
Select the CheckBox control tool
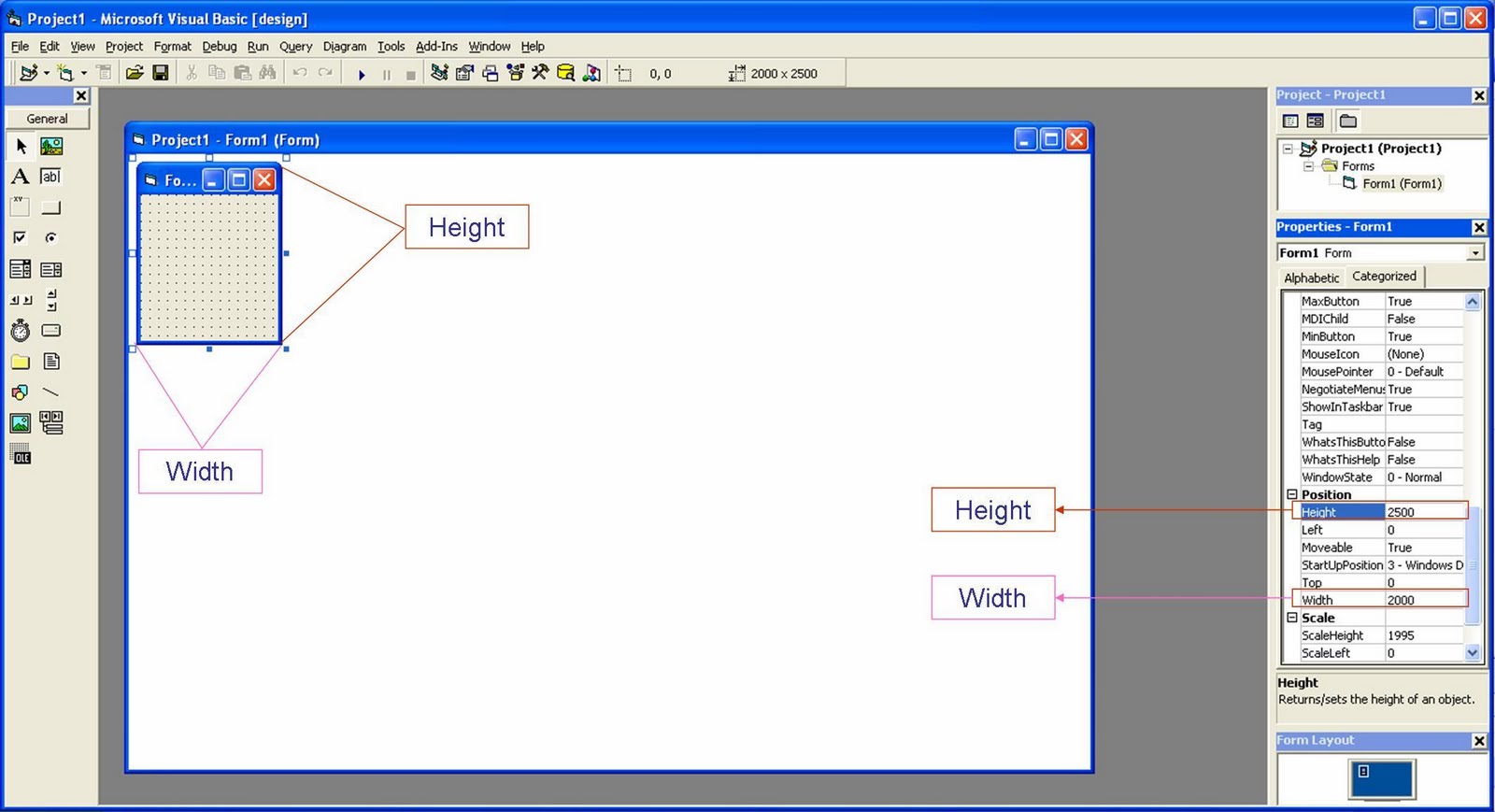(21, 238)
